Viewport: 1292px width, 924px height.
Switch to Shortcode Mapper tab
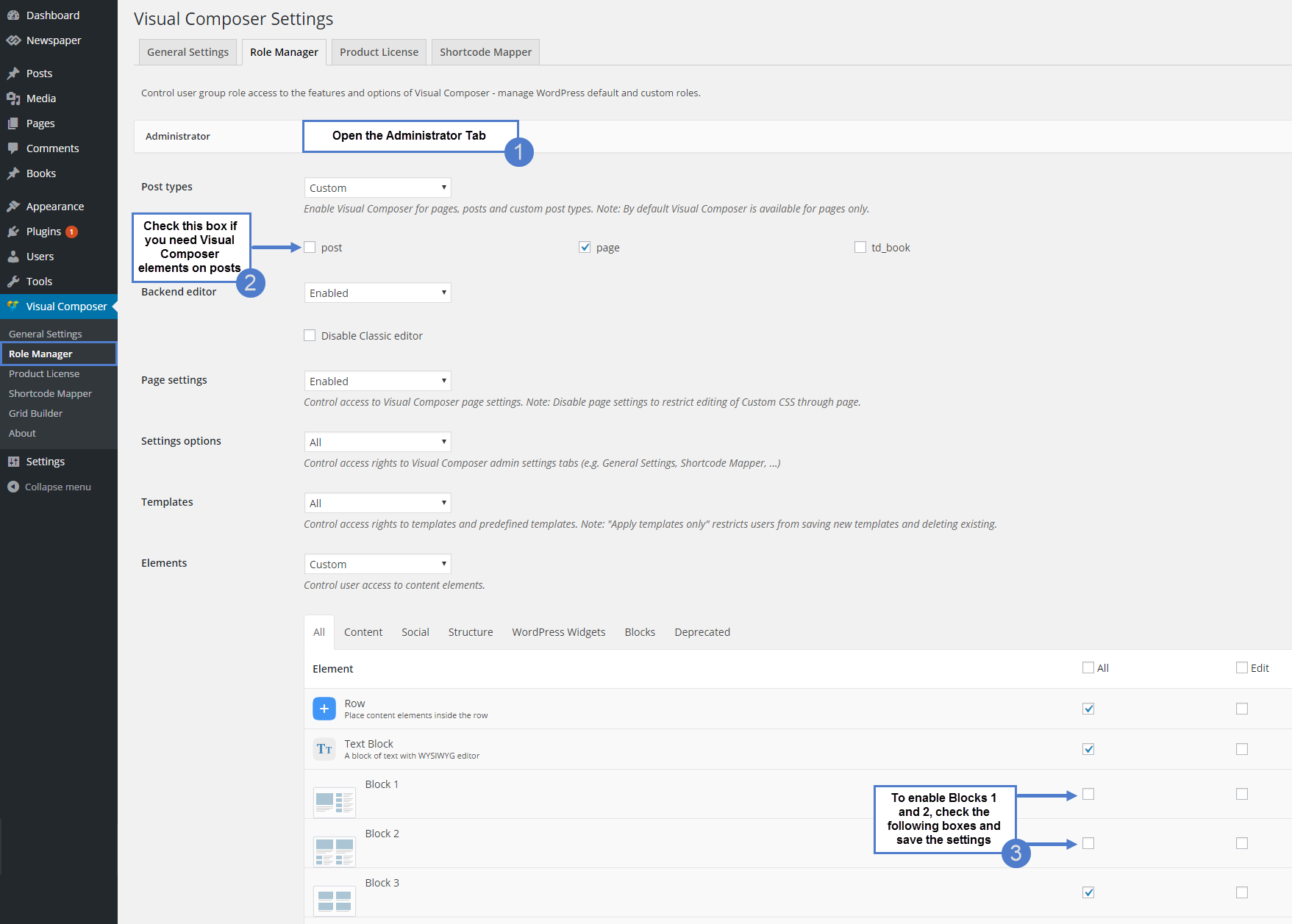(x=485, y=52)
